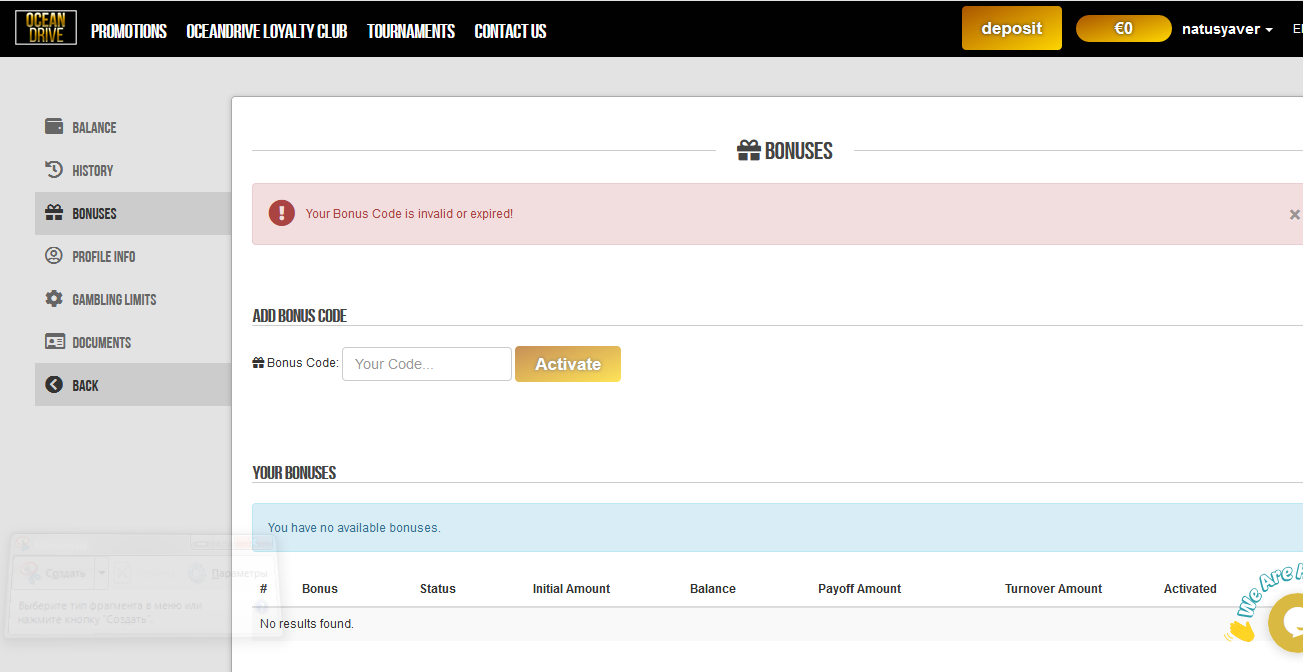
Task: Click the Profile Info user icon
Action: (x=54, y=256)
